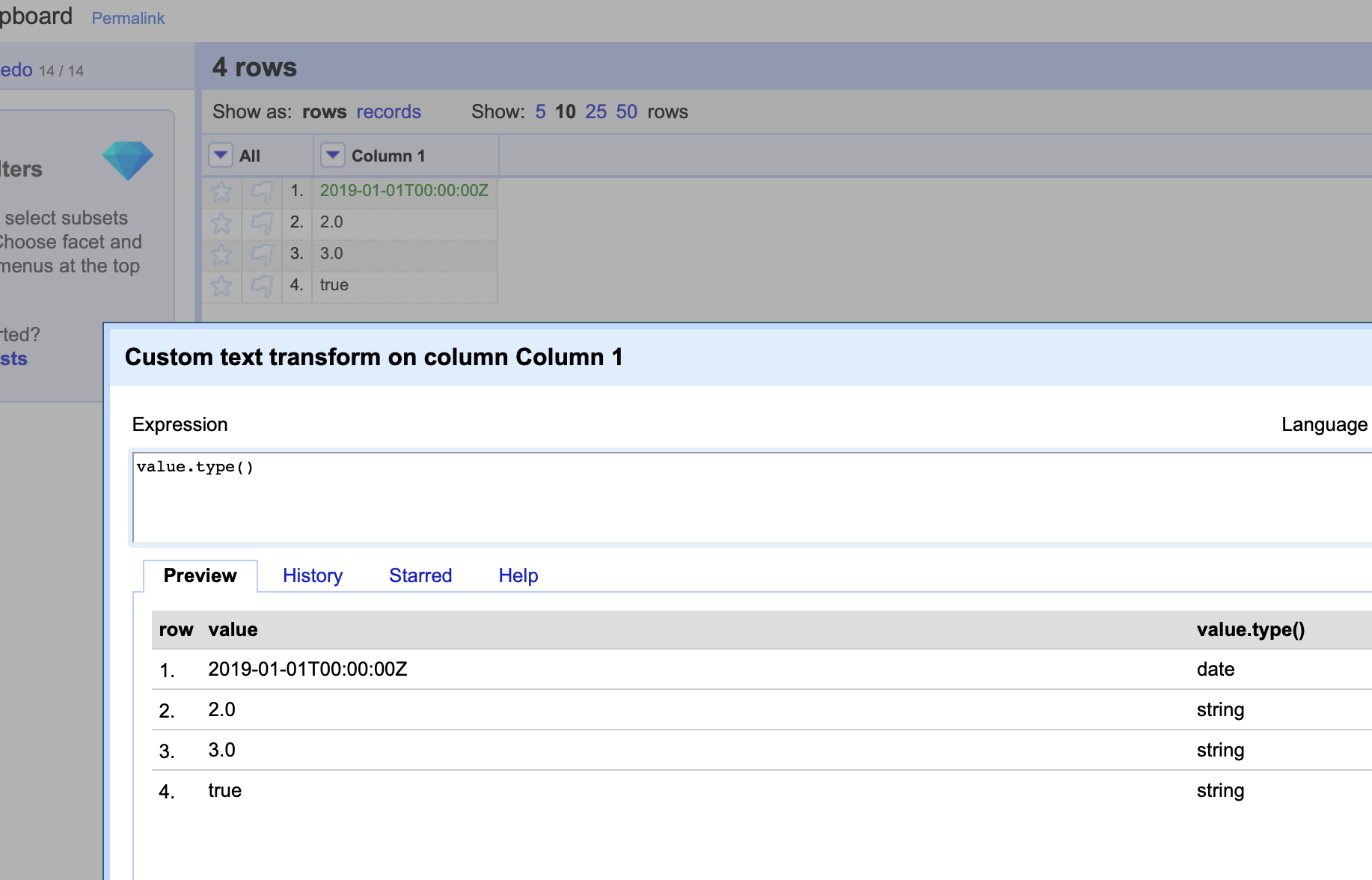
Task: Click the 'string' result for preview row 3
Action: (1220, 750)
